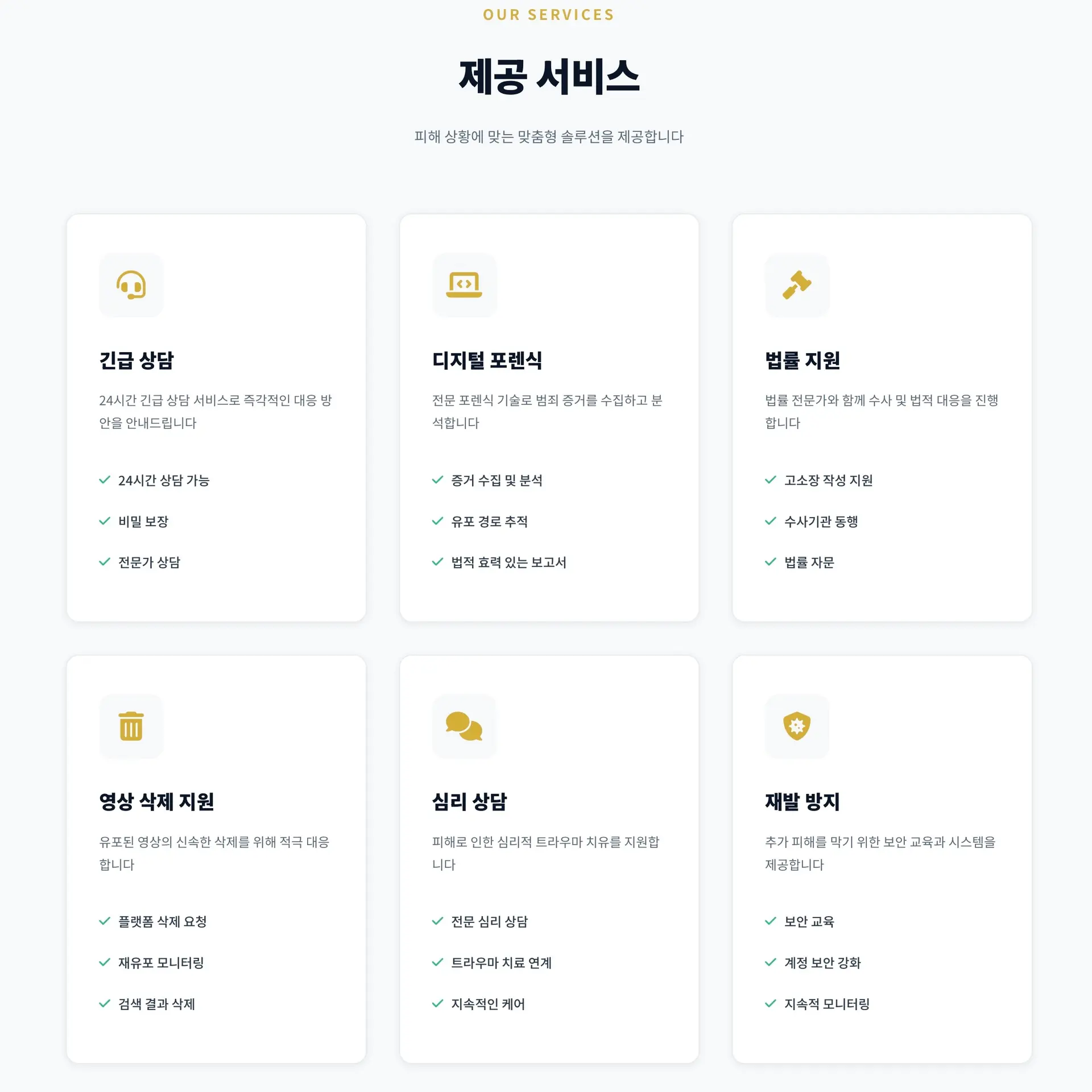Viewport: 1092px width, 1092px height.
Task: Click the headset icon for 긴급 상담
Action: (131, 285)
